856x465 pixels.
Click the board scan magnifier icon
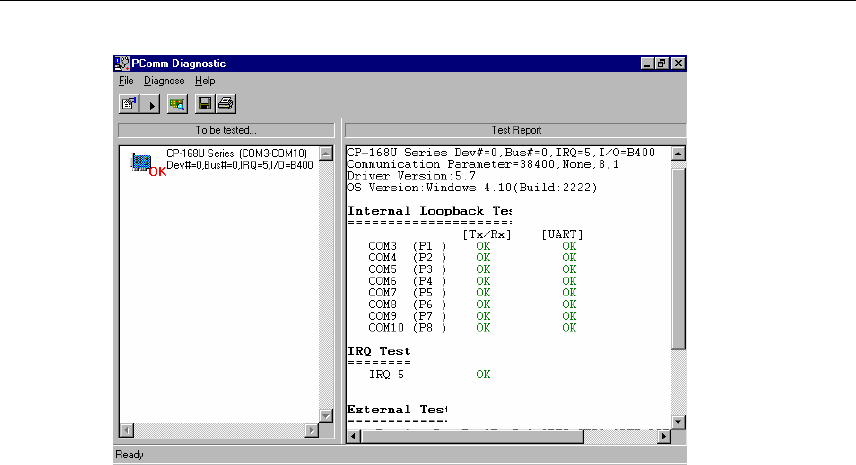[177, 103]
